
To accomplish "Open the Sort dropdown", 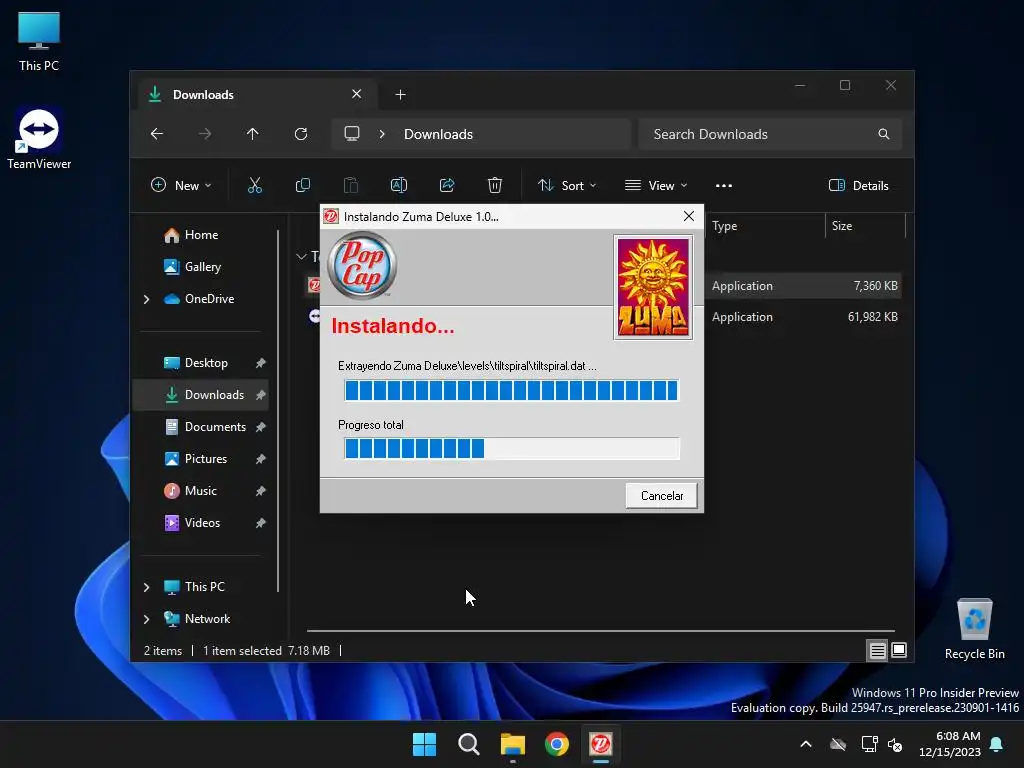I will click(x=567, y=185).
